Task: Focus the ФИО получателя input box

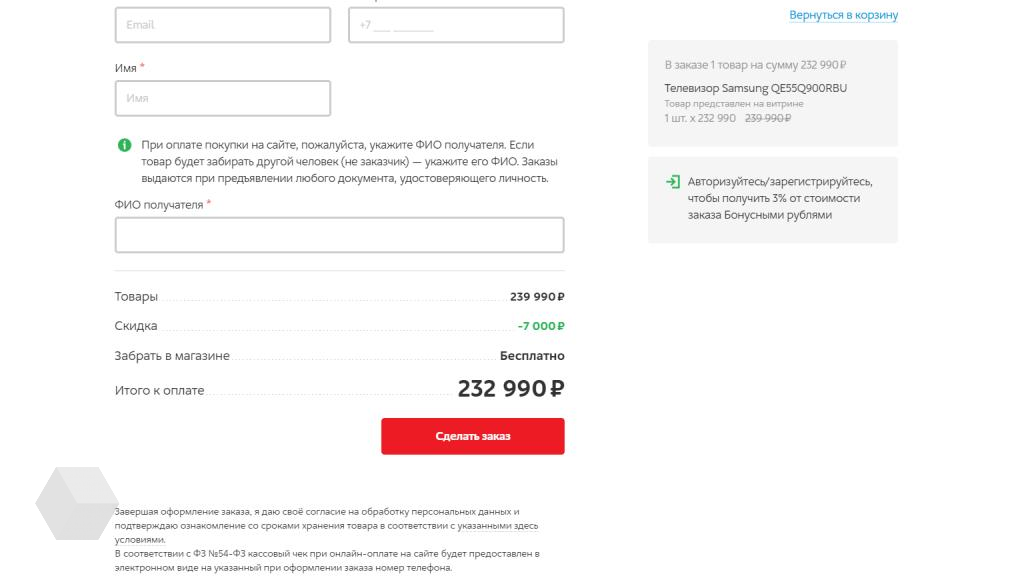Action: [339, 235]
